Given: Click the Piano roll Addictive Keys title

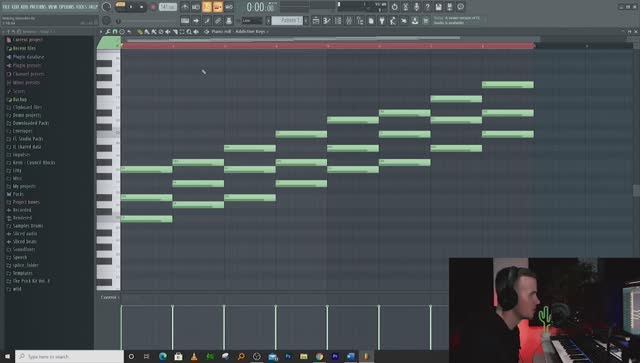Looking at the screenshot, I should tap(238, 31).
